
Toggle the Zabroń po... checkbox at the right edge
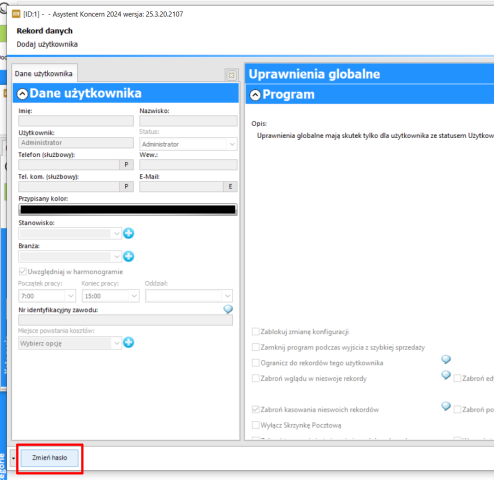(x=457, y=409)
